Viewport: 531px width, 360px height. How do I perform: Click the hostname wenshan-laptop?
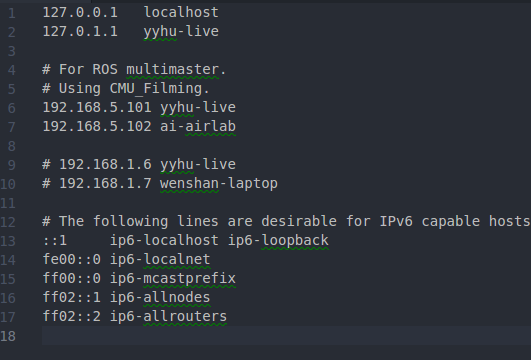coord(219,184)
